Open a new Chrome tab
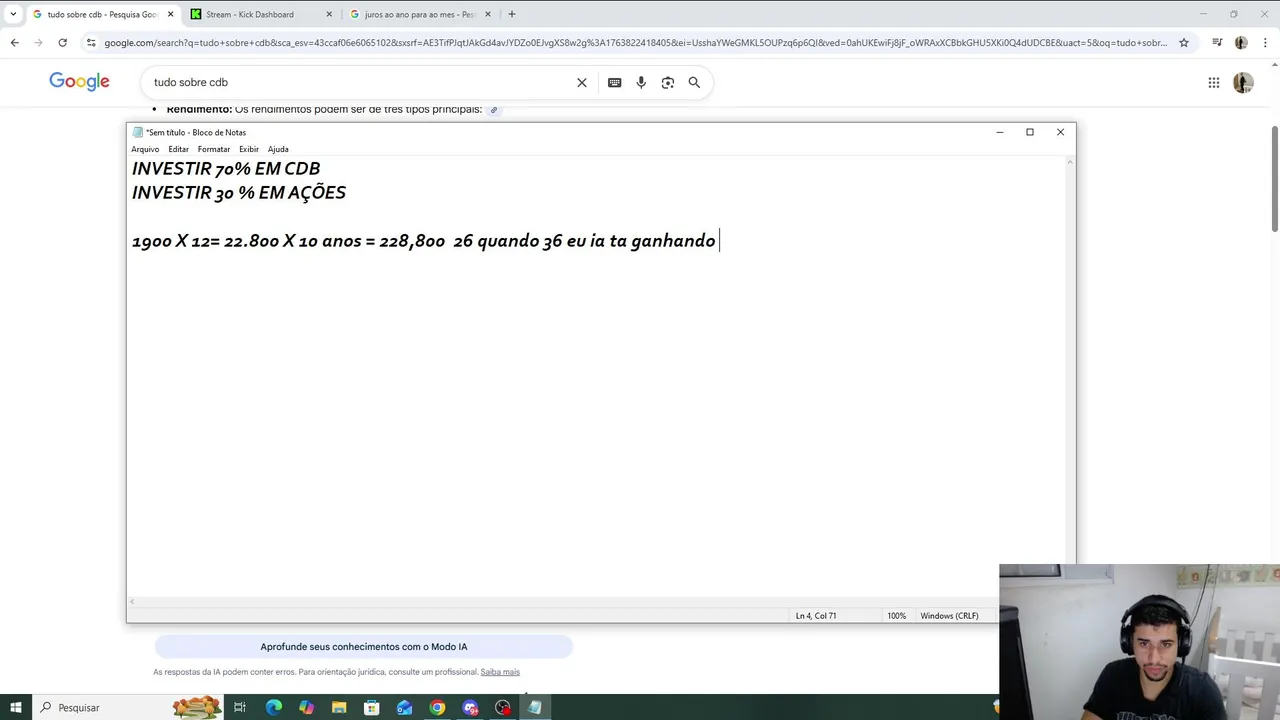1280x720 pixels. [512, 14]
